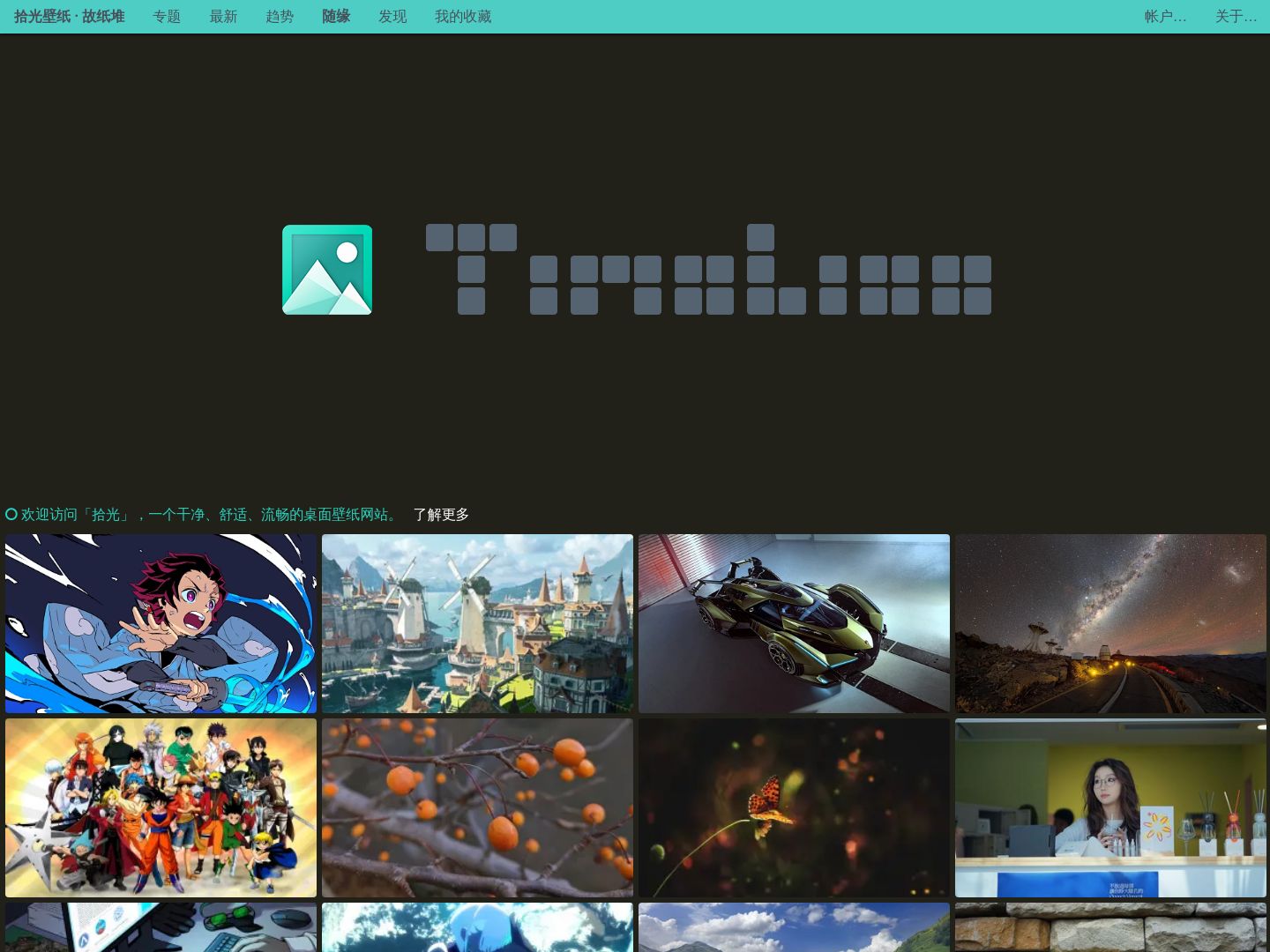Viewport: 1270px width, 952px height.
Task: Open the blue sky anime wallpaper thumbnail
Action: [x=477, y=927]
